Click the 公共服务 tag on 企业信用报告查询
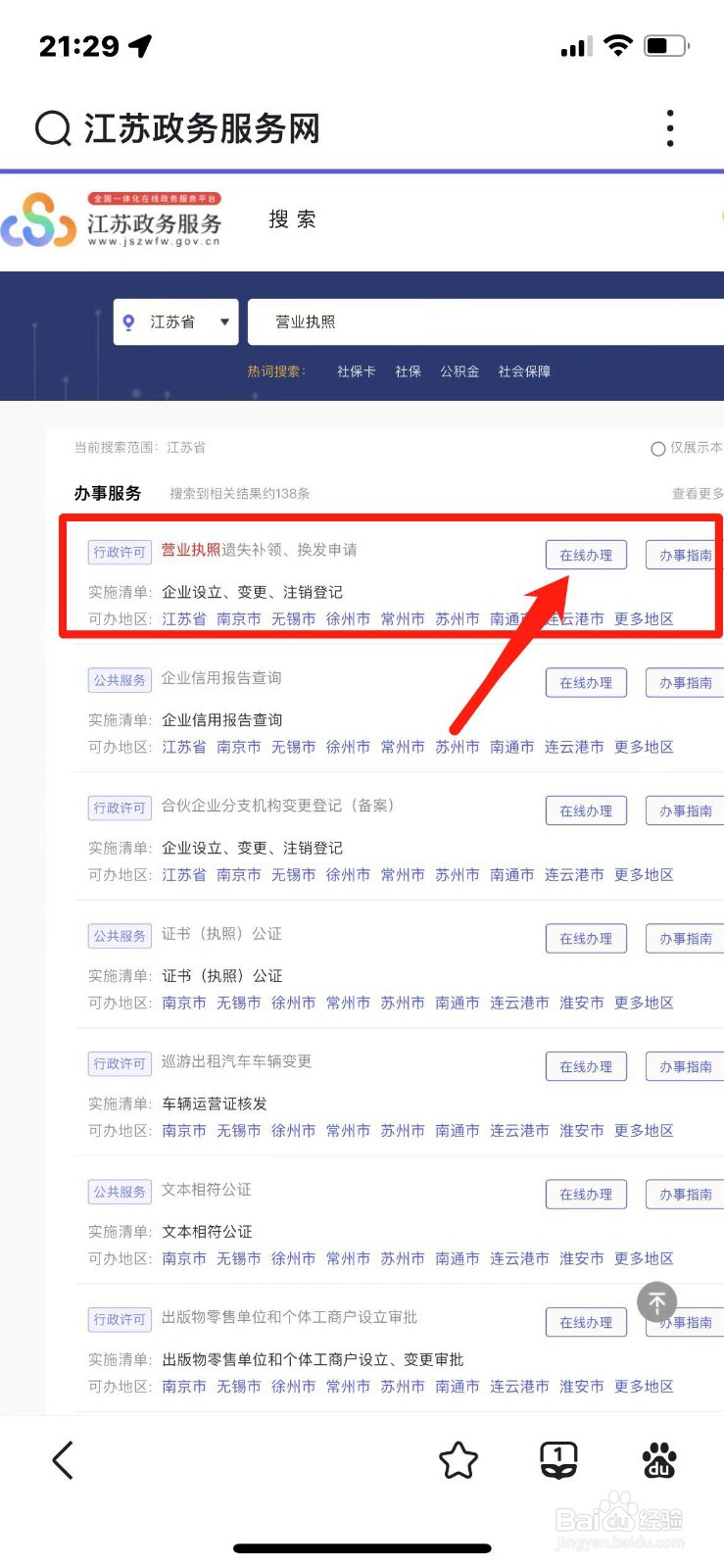Viewport: 724px width, 1568px height. click(x=120, y=680)
